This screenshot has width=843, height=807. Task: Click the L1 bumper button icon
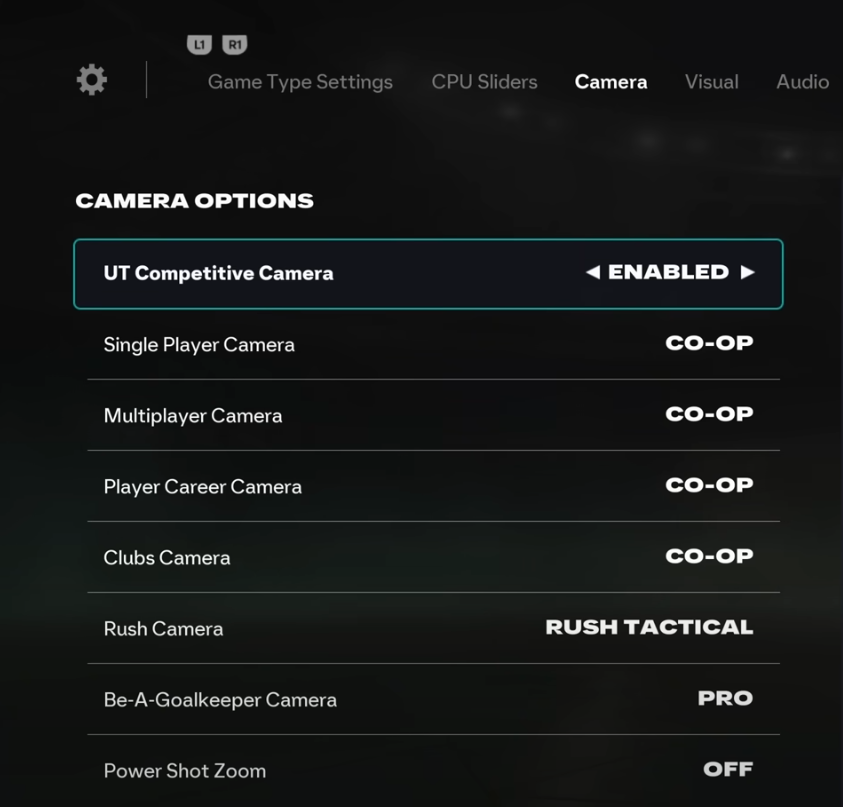pos(199,45)
